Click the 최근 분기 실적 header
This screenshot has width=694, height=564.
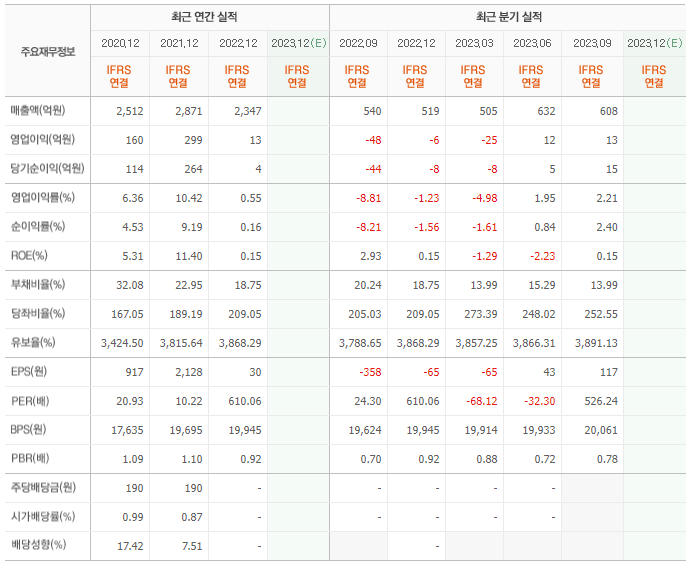[x=509, y=17]
